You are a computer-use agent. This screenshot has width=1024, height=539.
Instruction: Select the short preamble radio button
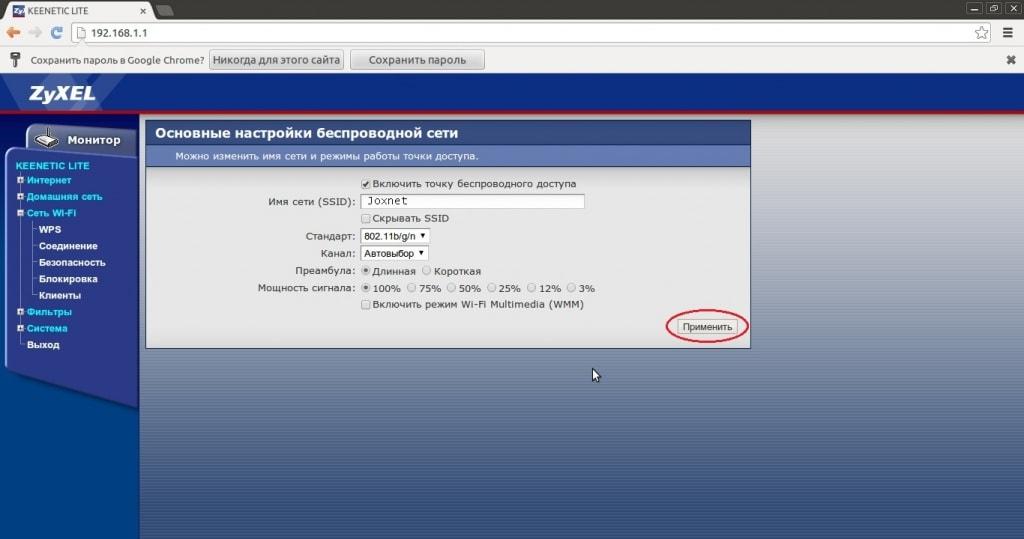tap(426, 270)
